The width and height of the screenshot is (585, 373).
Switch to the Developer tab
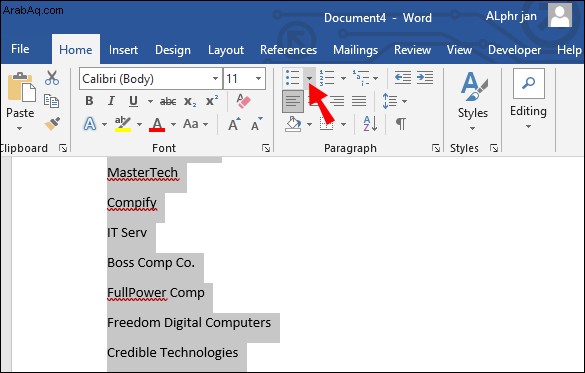click(x=514, y=50)
